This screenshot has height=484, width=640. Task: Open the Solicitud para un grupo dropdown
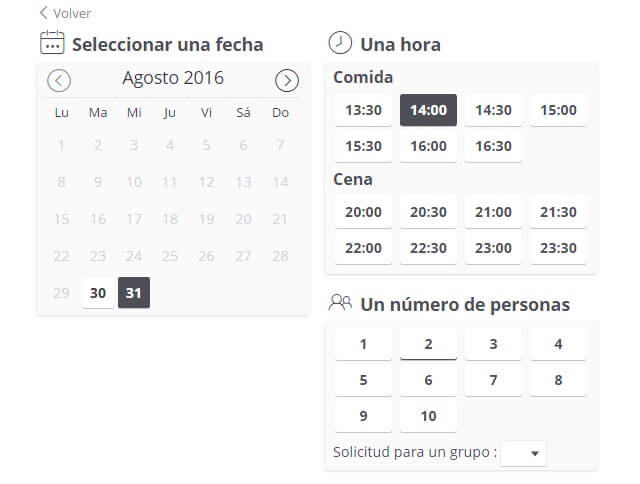pos(523,453)
